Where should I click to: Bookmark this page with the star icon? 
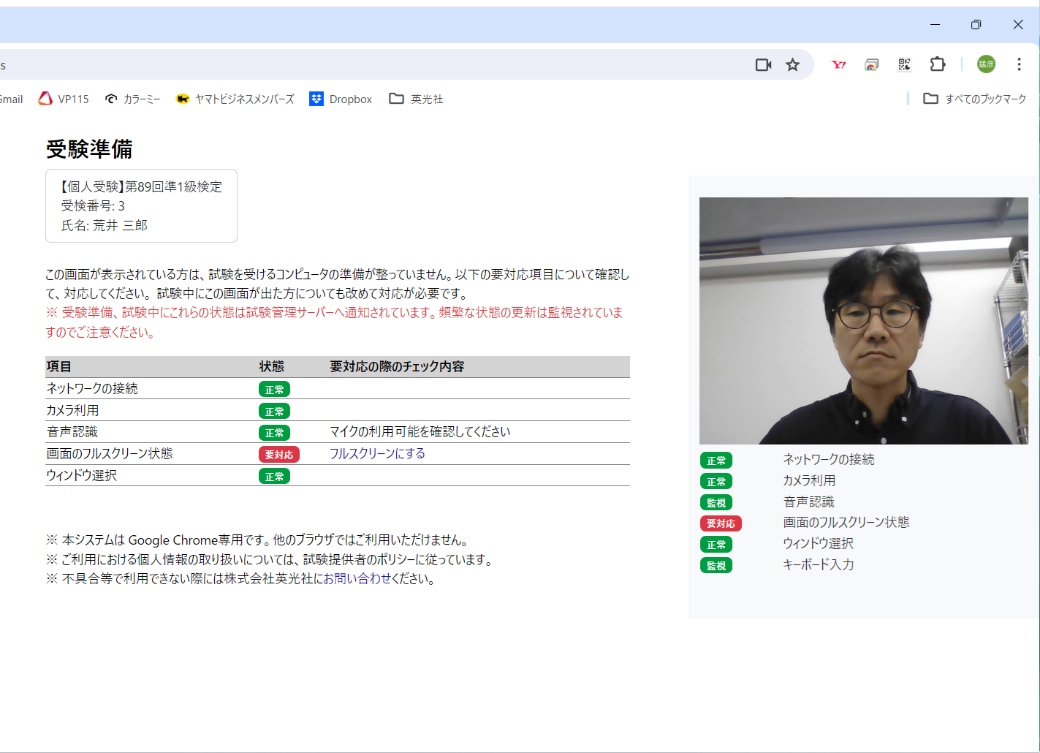click(x=793, y=65)
